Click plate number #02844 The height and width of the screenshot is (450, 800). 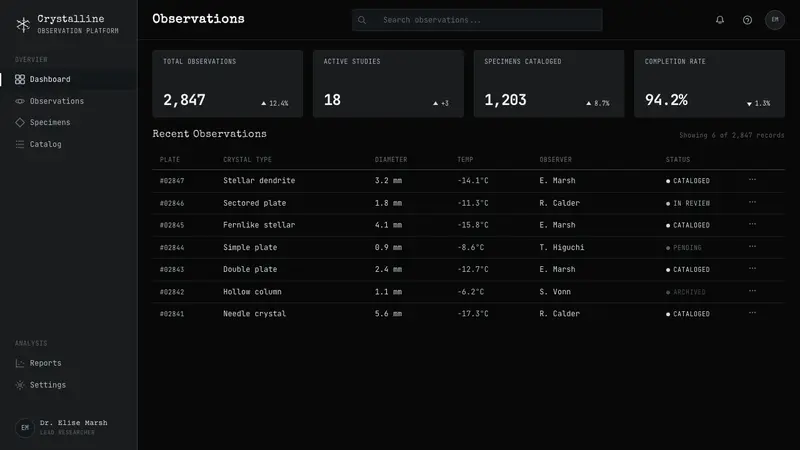pos(172,247)
